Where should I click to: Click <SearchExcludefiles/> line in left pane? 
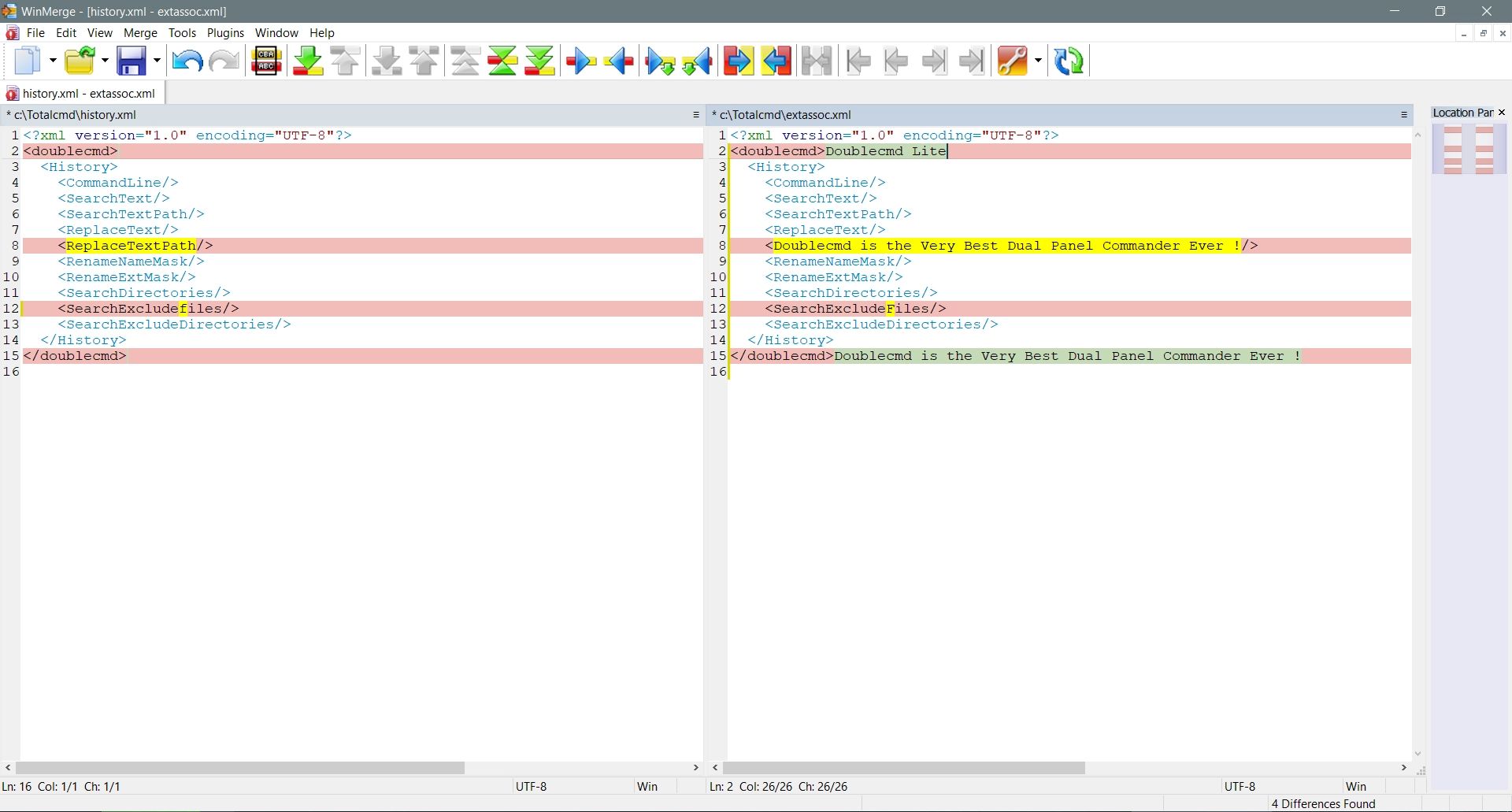click(362, 309)
